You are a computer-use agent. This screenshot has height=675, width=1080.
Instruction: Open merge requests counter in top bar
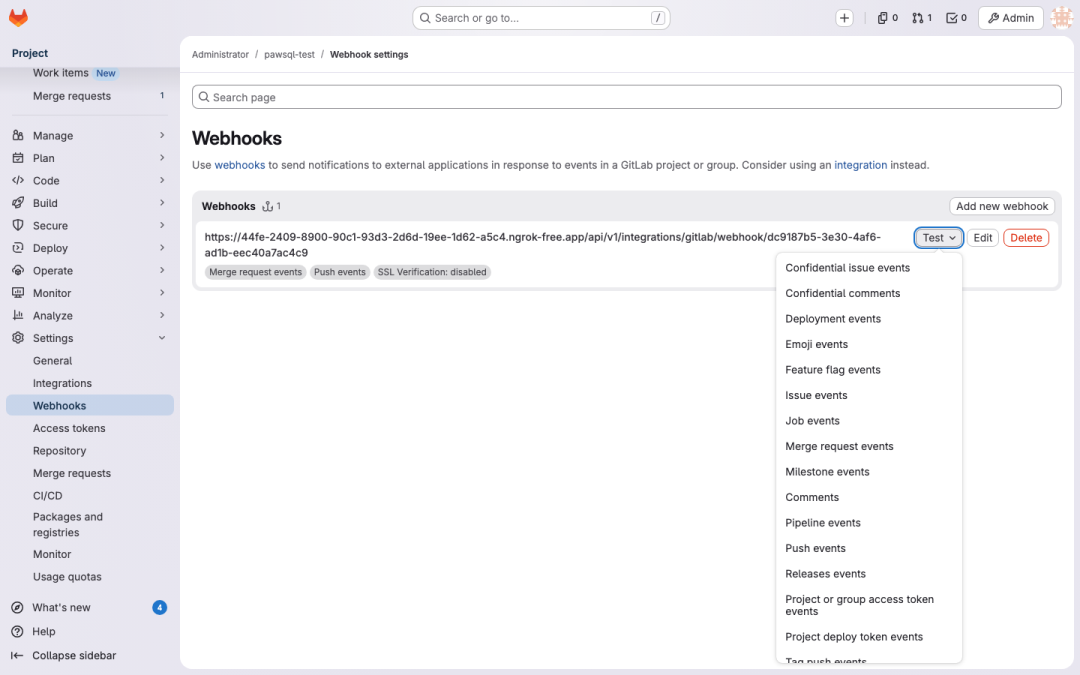[922, 18]
